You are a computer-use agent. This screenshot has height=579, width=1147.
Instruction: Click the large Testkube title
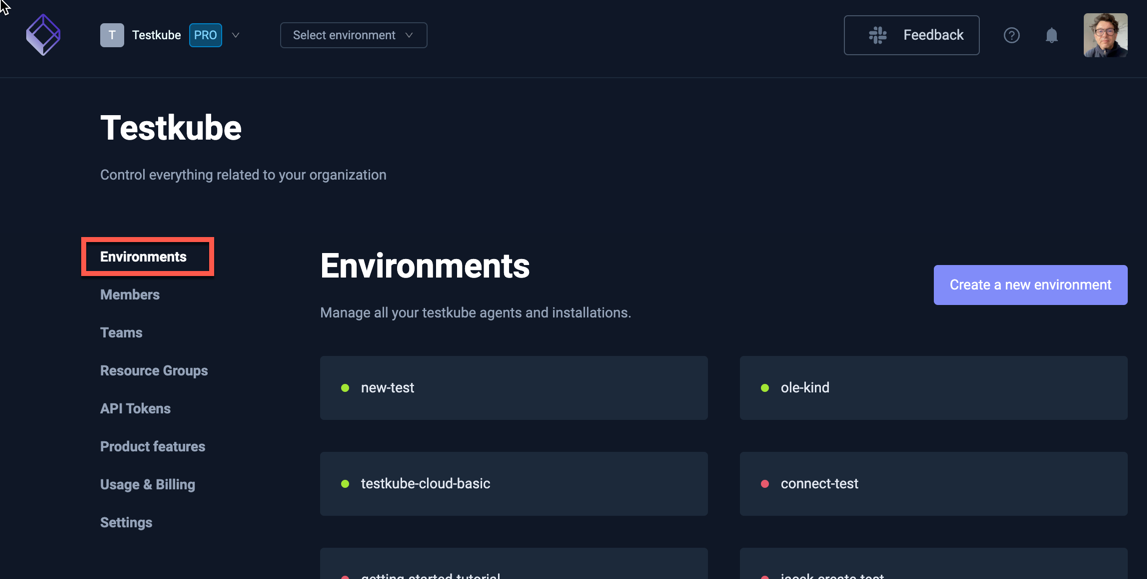[x=171, y=128]
